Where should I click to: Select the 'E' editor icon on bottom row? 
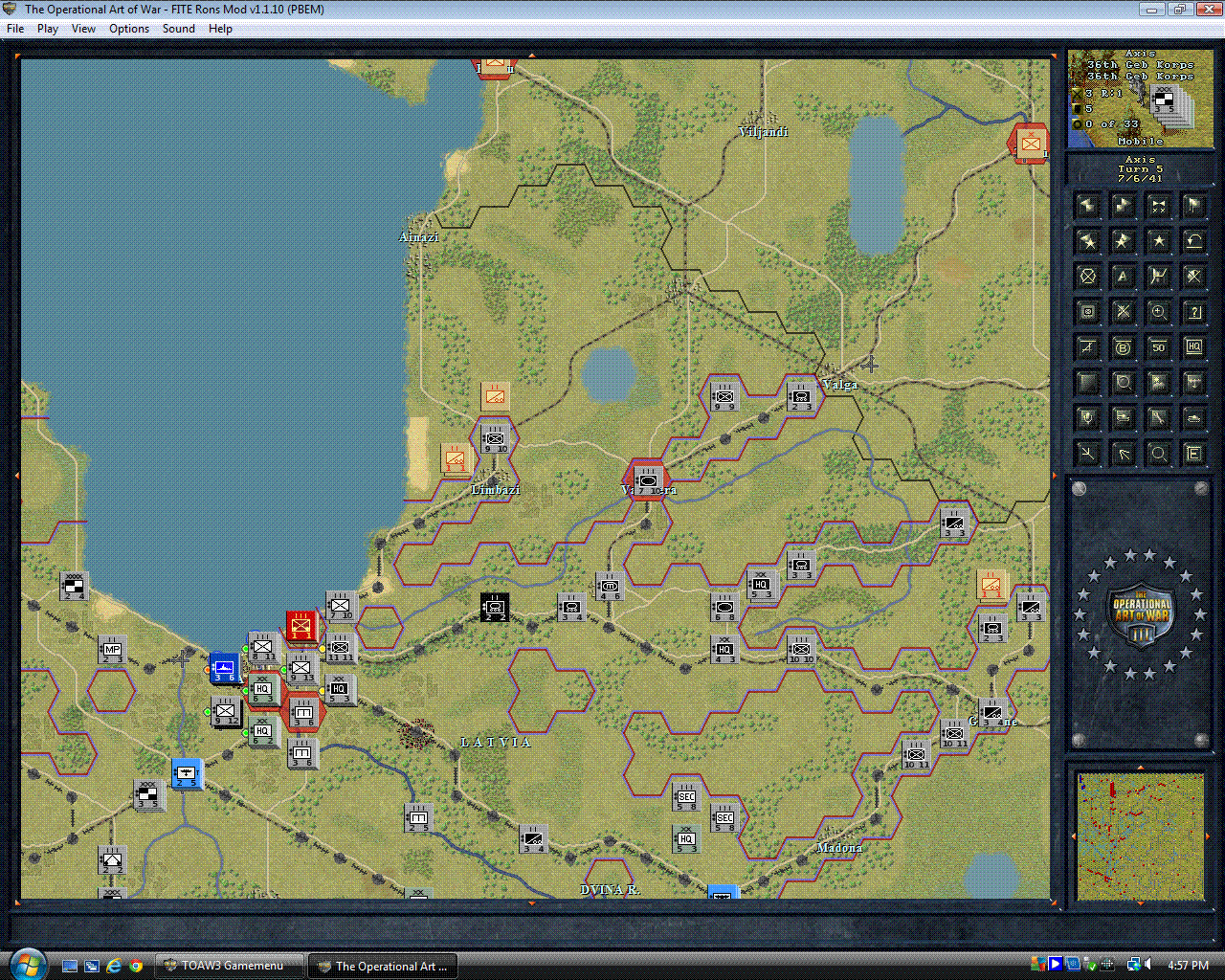coord(1193,453)
